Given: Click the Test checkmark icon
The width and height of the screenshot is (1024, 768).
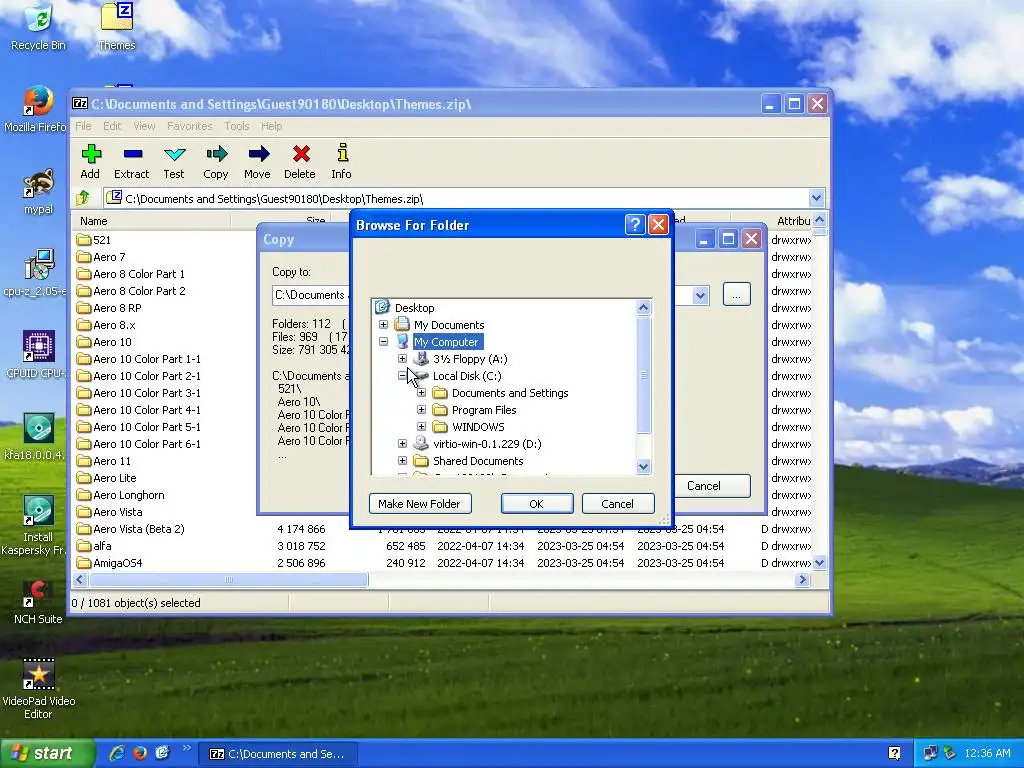Looking at the screenshot, I should pyautogui.click(x=174, y=155).
